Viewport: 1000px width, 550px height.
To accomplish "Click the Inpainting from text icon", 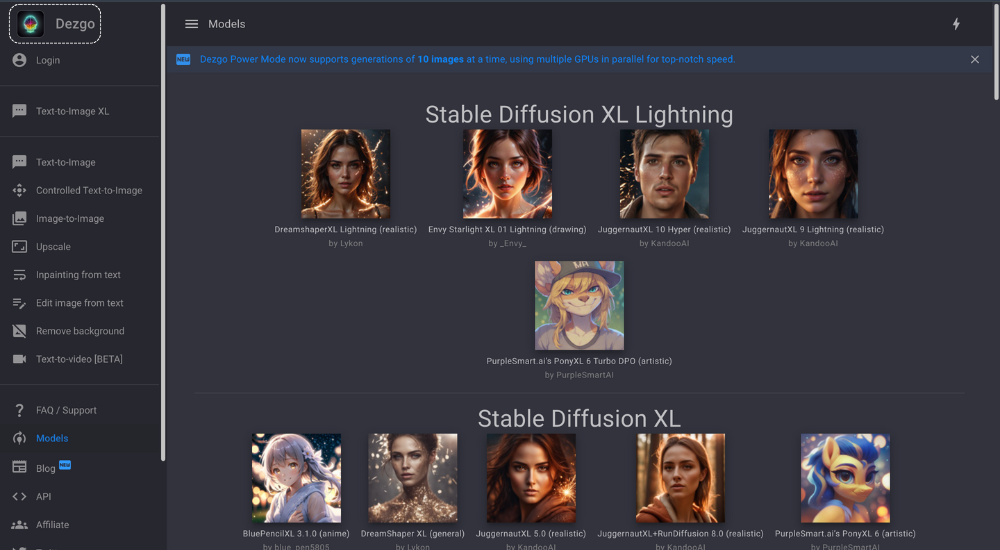I will click(20, 274).
